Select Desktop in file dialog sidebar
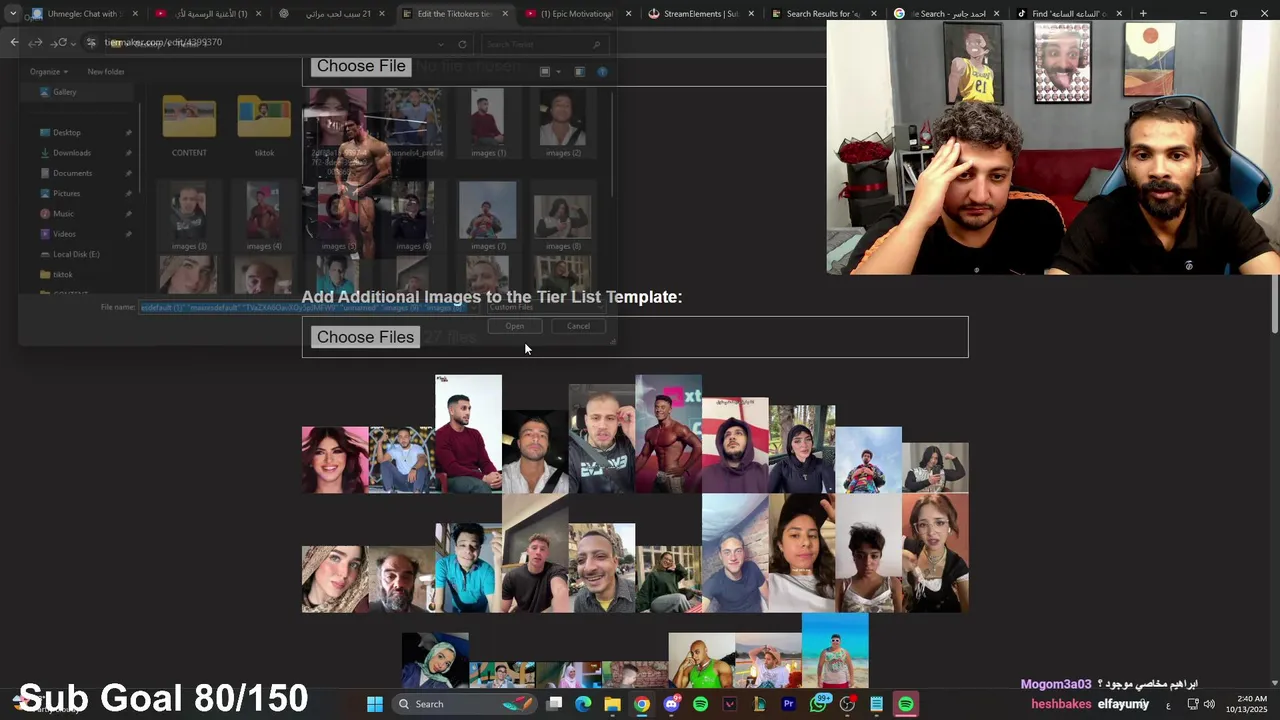Viewport: 1280px width, 720px height. click(x=66, y=133)
